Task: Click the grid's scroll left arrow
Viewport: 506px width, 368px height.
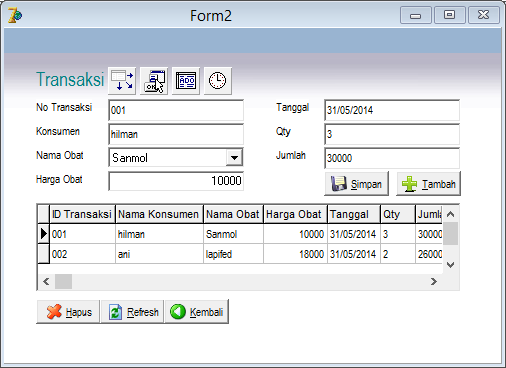Action: click(46, 282)
